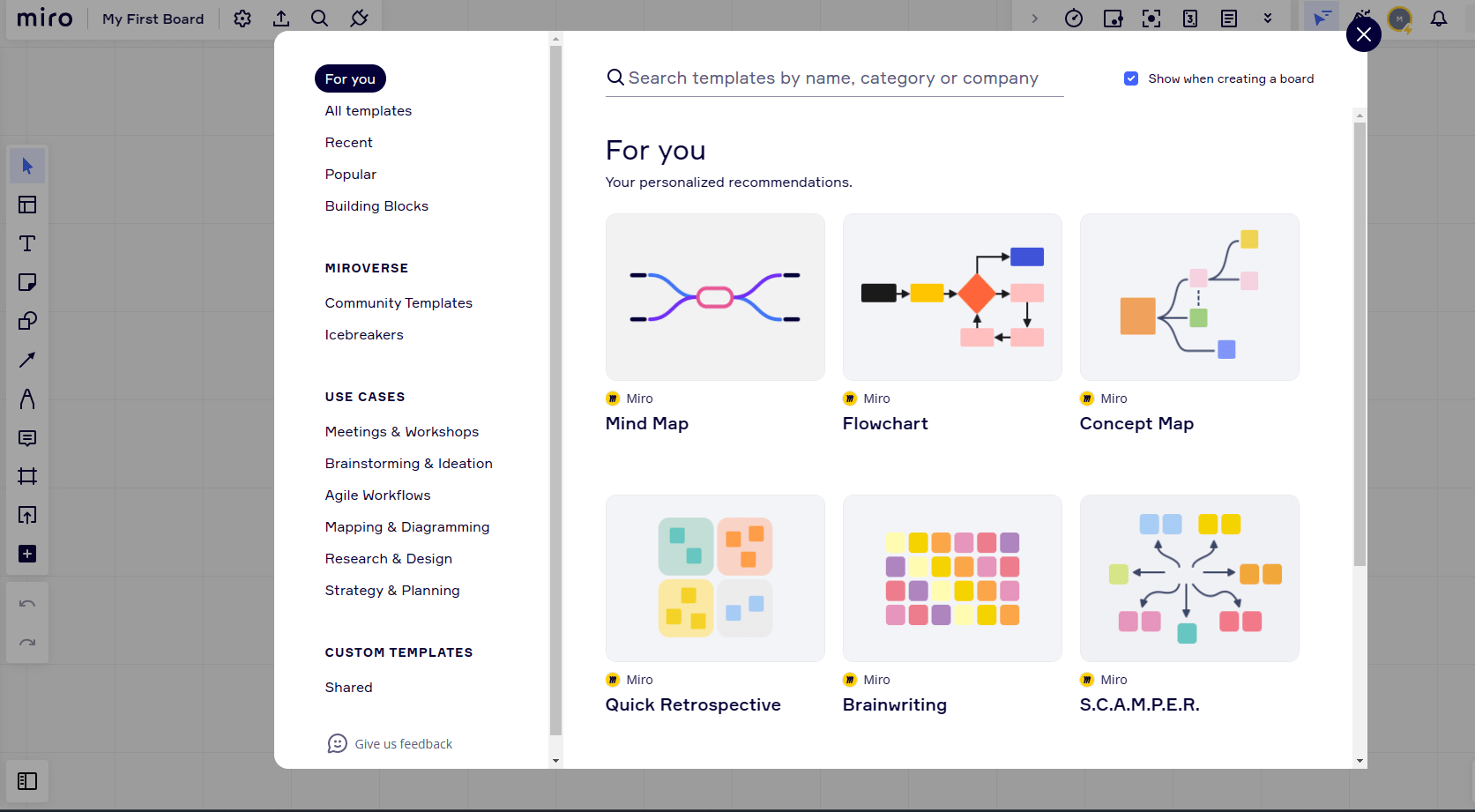Select the Frame tool

point(27,476)
